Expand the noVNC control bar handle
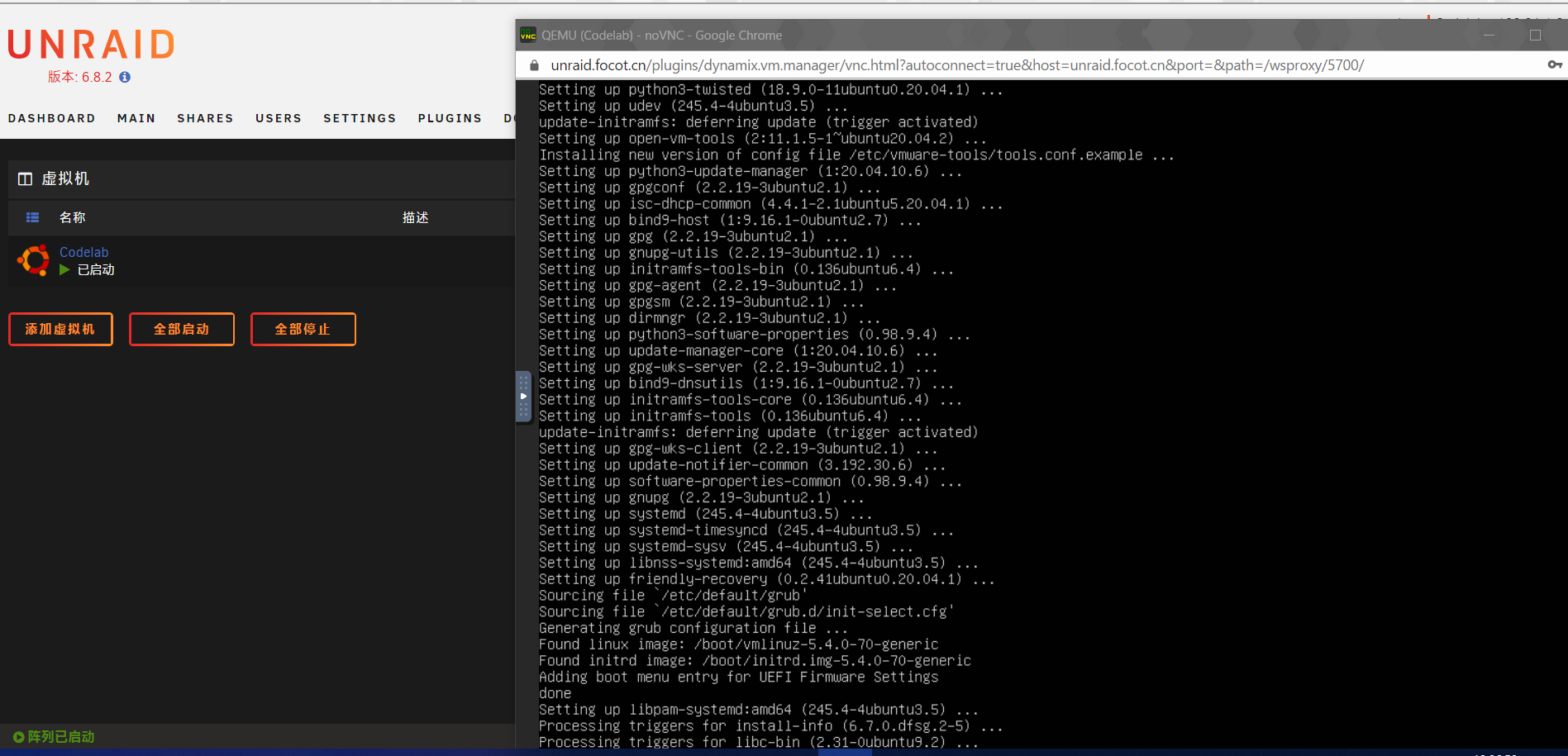Image resolution: width=1568 pixels, height=756 pixels. coord(523,397)
